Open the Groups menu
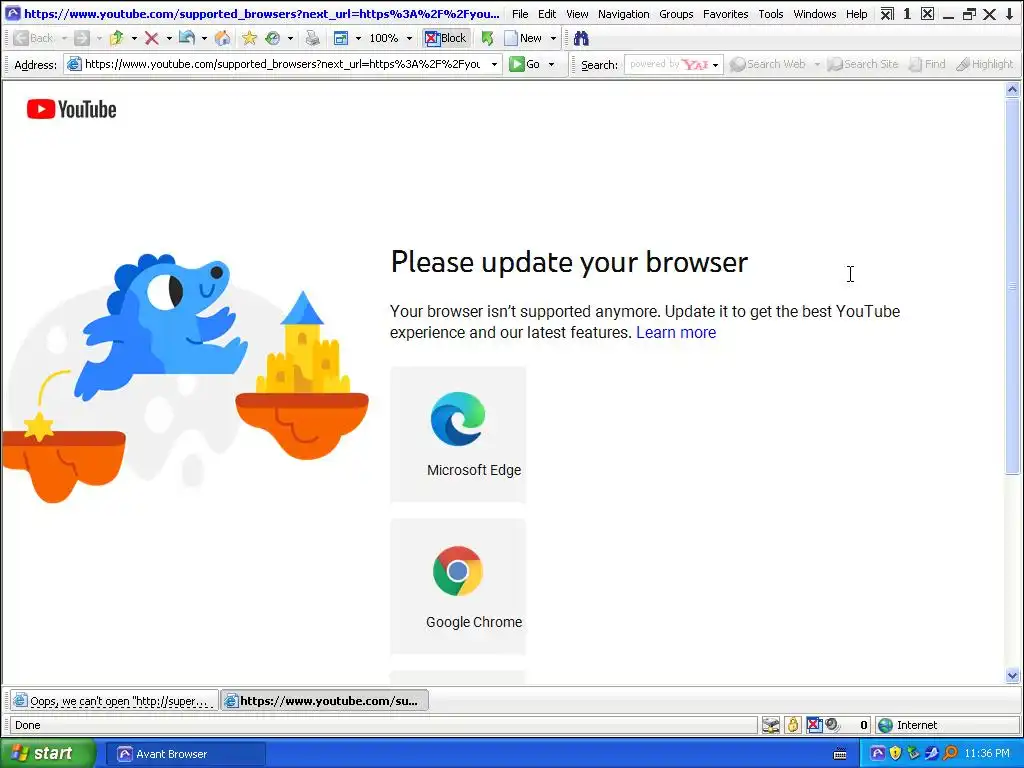 pyautogui.click(x=677, y=14)
